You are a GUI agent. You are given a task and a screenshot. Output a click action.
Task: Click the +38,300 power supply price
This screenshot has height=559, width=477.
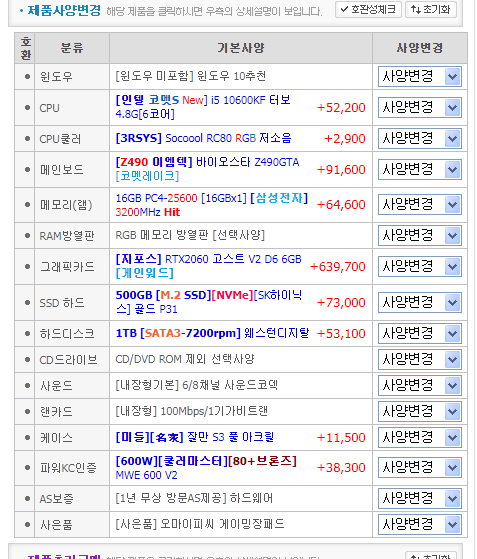coord(341,467)
